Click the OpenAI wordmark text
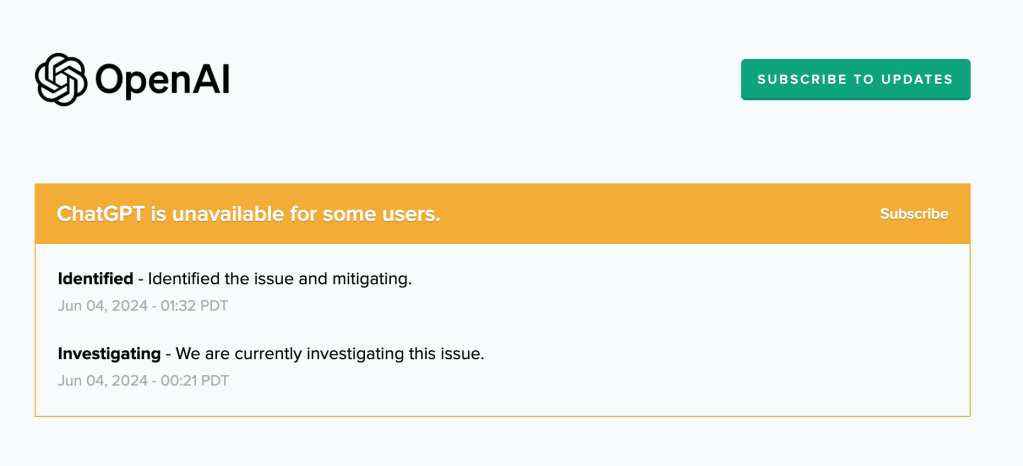 click(x=163, y=80)
